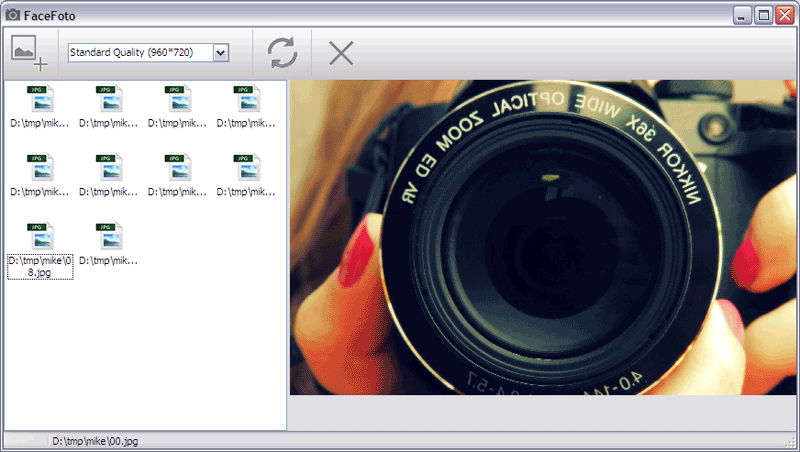Close the FaceFoto window
Image resolution: width=800 pixels, height=452 pixels.
785,16
